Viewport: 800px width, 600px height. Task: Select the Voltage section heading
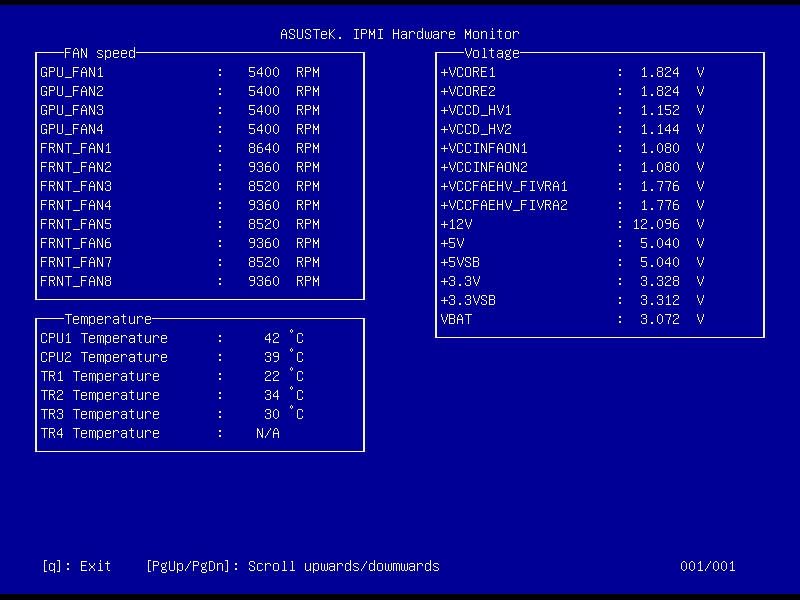tap(492, 53)
